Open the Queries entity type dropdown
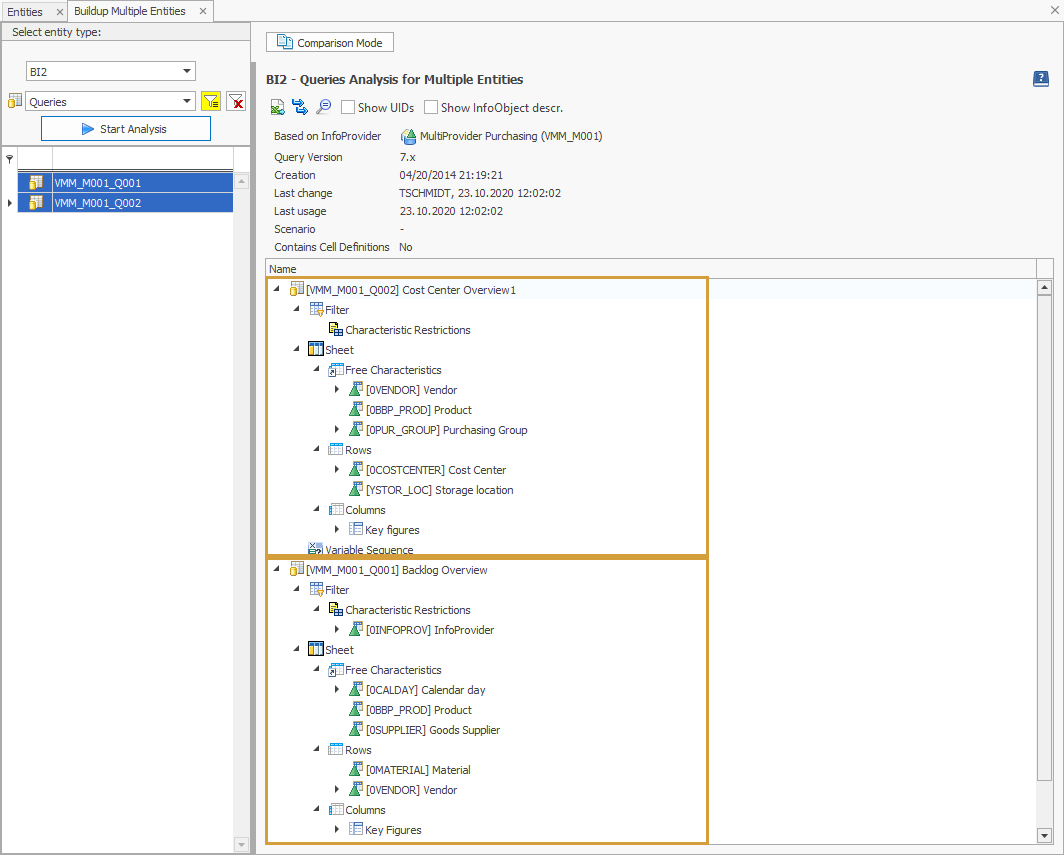The width and height of the screenshot is (1064, 855). pyautogui.click(x=110, y=101)
